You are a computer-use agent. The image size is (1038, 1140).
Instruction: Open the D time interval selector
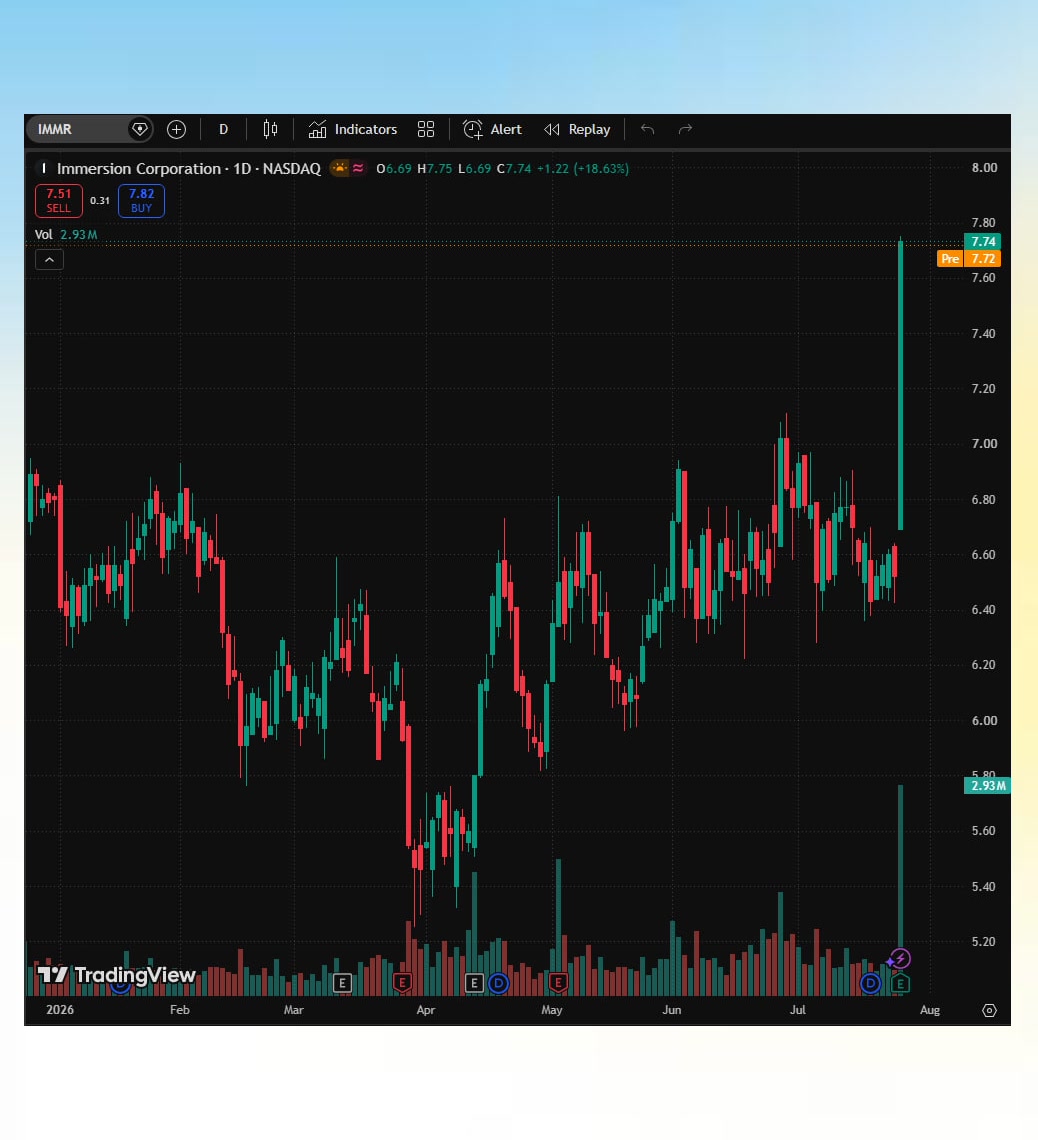224,129
